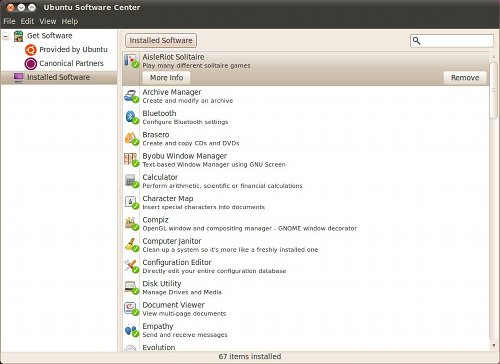The height and width of the screenshot is (364, 500).
Task: Select the Calculator title text
Action: coord(160,177)
